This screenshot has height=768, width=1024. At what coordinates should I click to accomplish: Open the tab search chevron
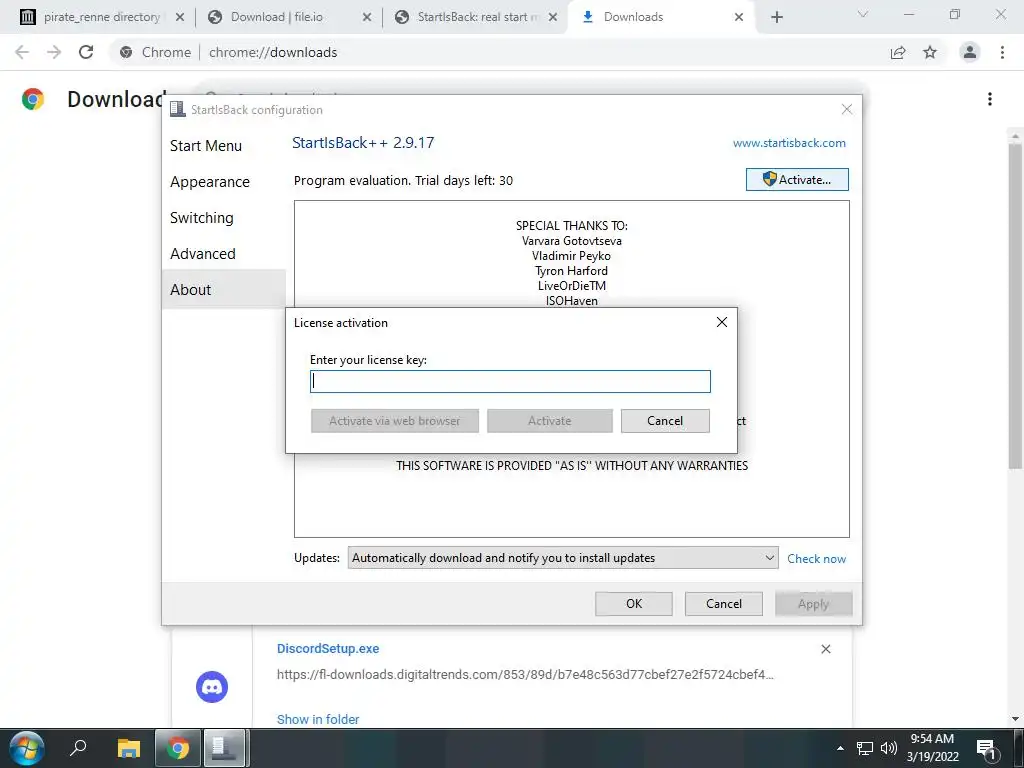tap(863, 14)
